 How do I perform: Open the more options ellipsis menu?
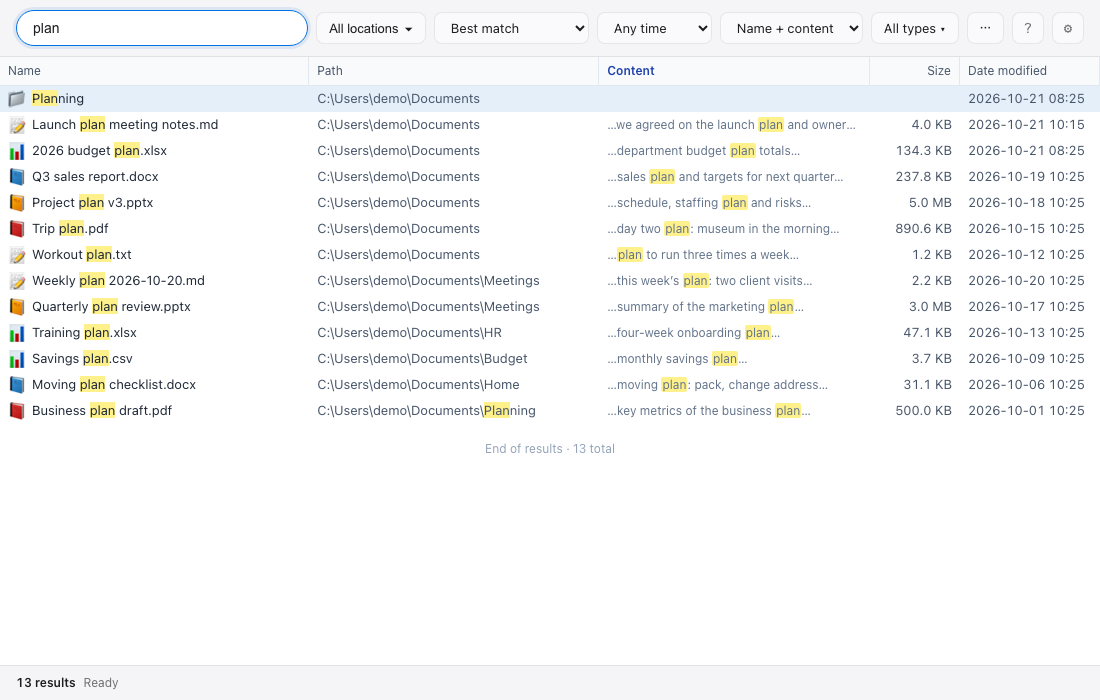985,29
